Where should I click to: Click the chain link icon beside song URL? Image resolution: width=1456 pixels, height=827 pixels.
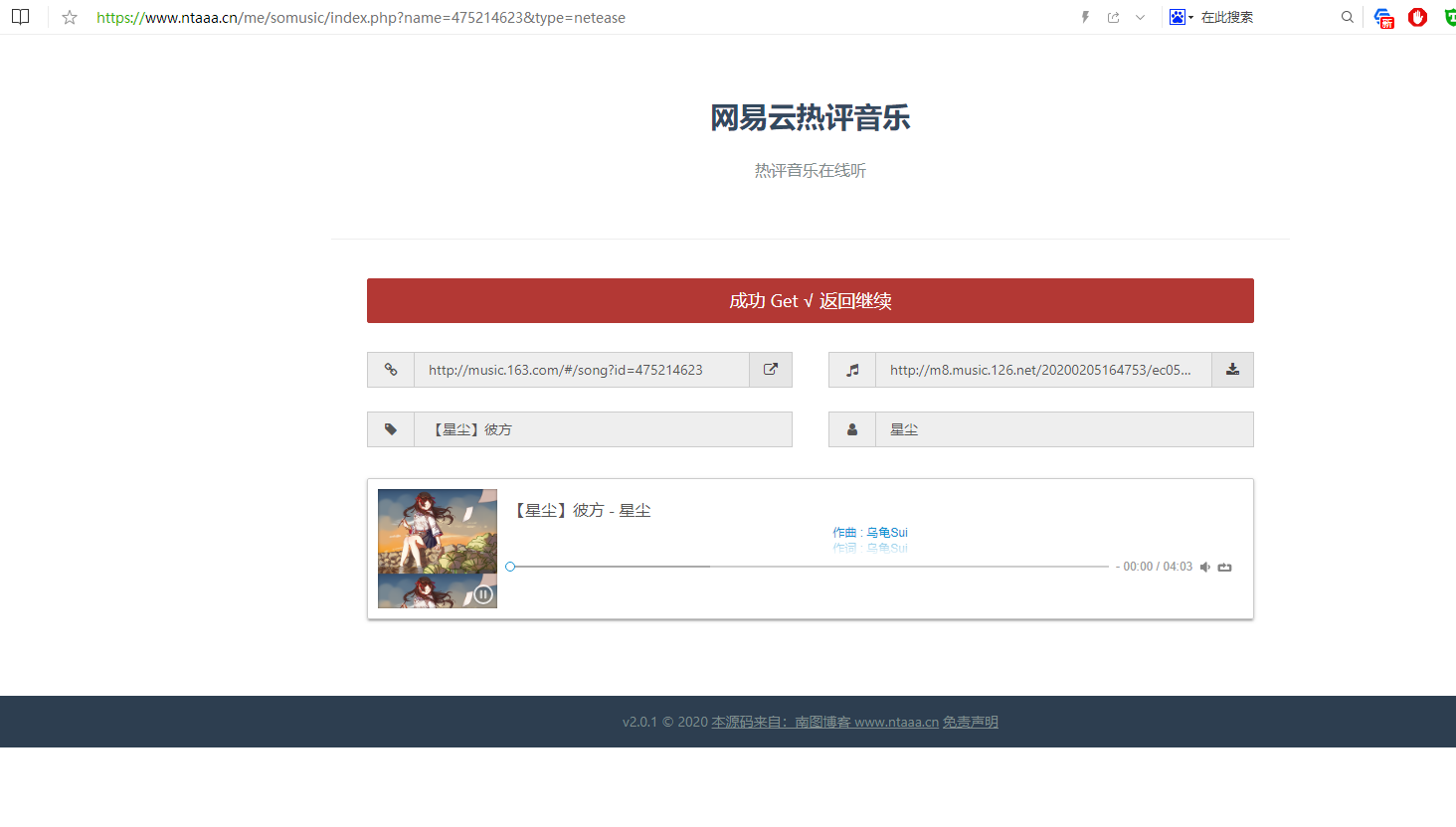391,370
